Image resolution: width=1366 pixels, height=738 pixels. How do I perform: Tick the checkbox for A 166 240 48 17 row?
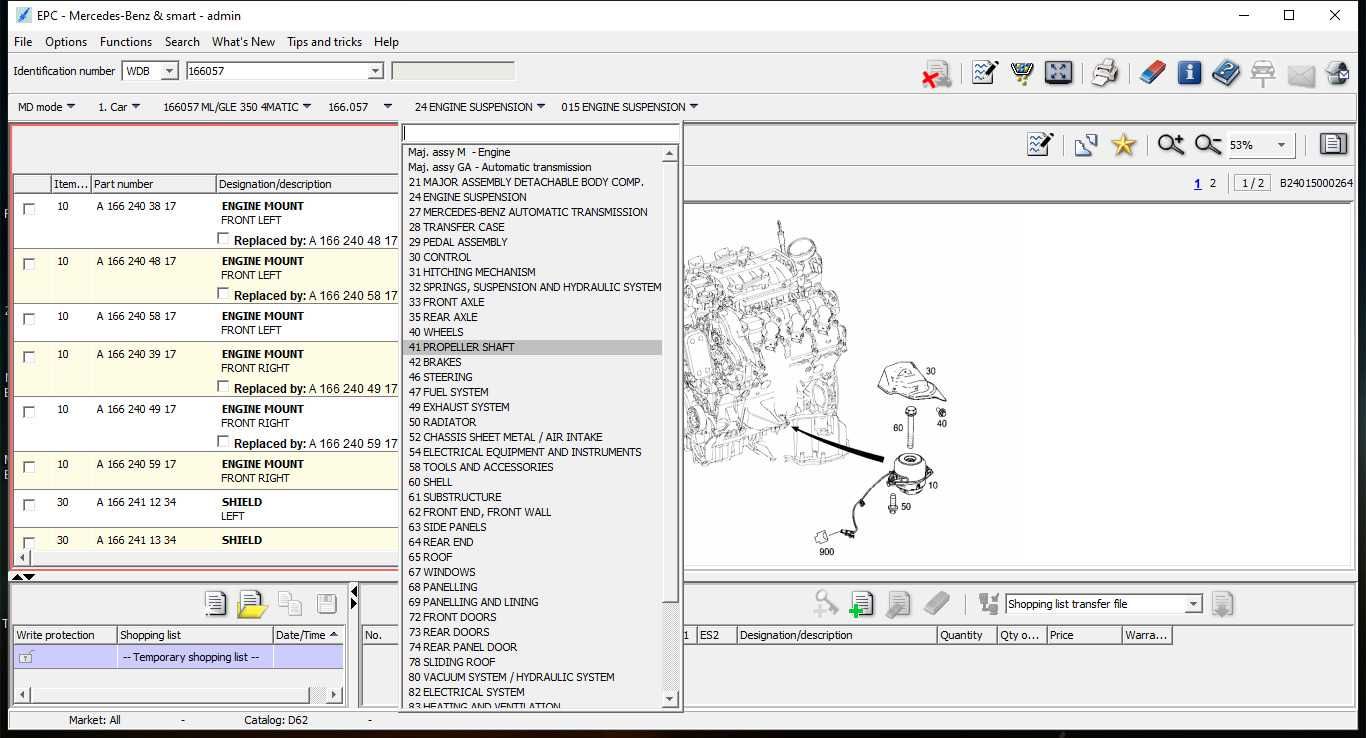tap(29, 264)
